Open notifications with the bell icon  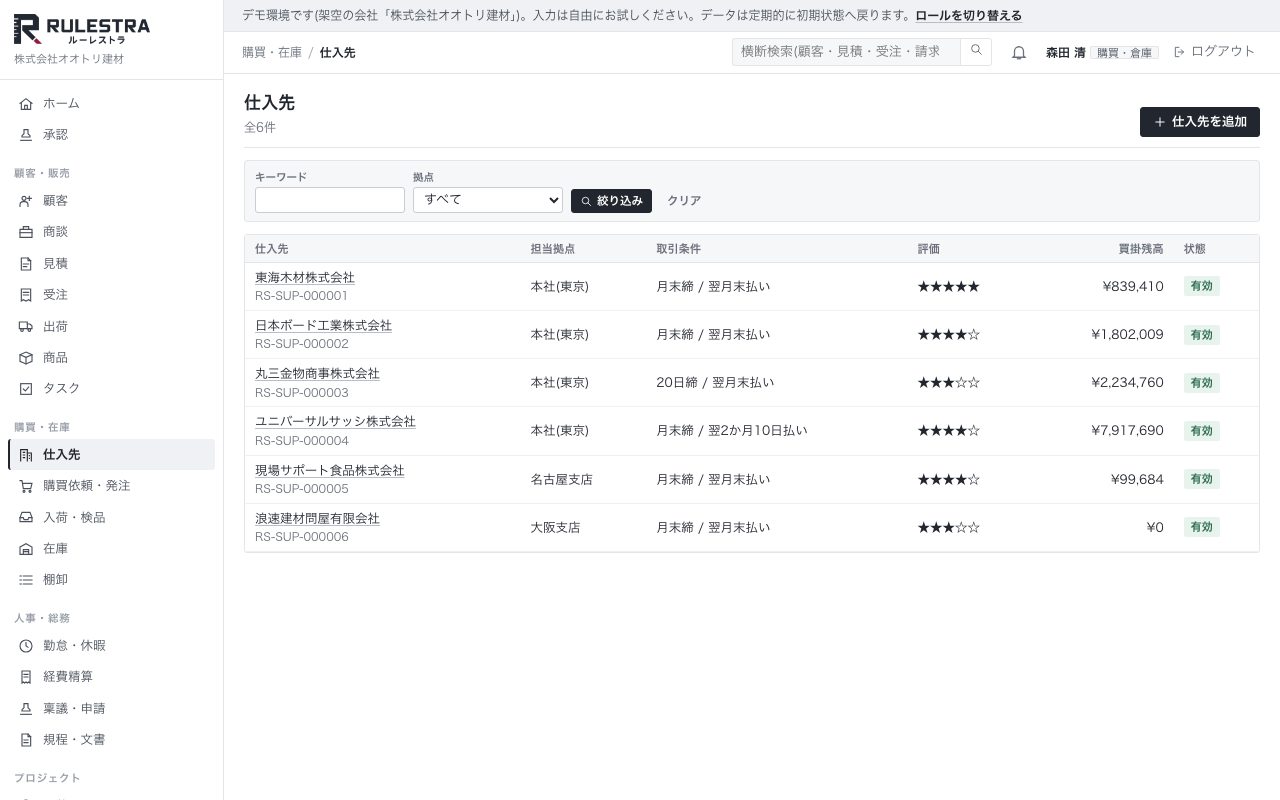1019,53
